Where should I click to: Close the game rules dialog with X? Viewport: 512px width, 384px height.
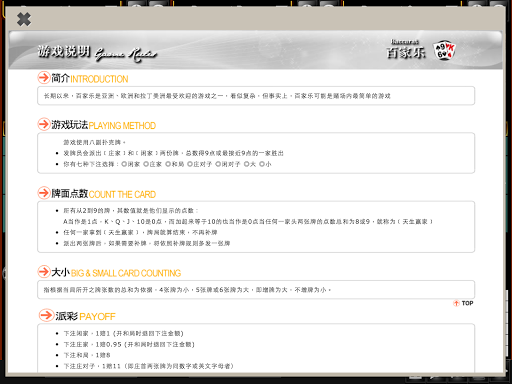pyautogui.click(x=24, y=19)
